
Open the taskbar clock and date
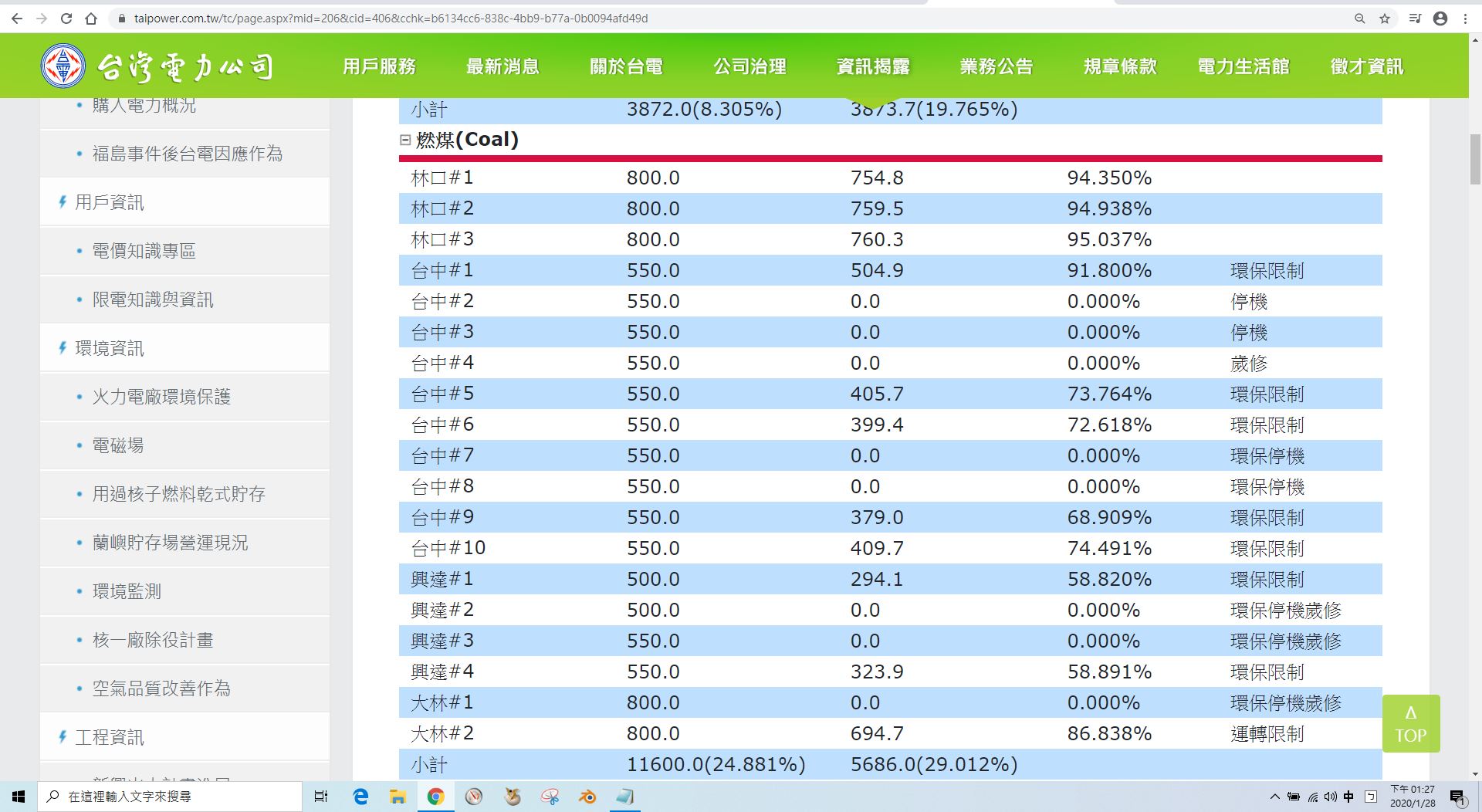click(1413, 797)
